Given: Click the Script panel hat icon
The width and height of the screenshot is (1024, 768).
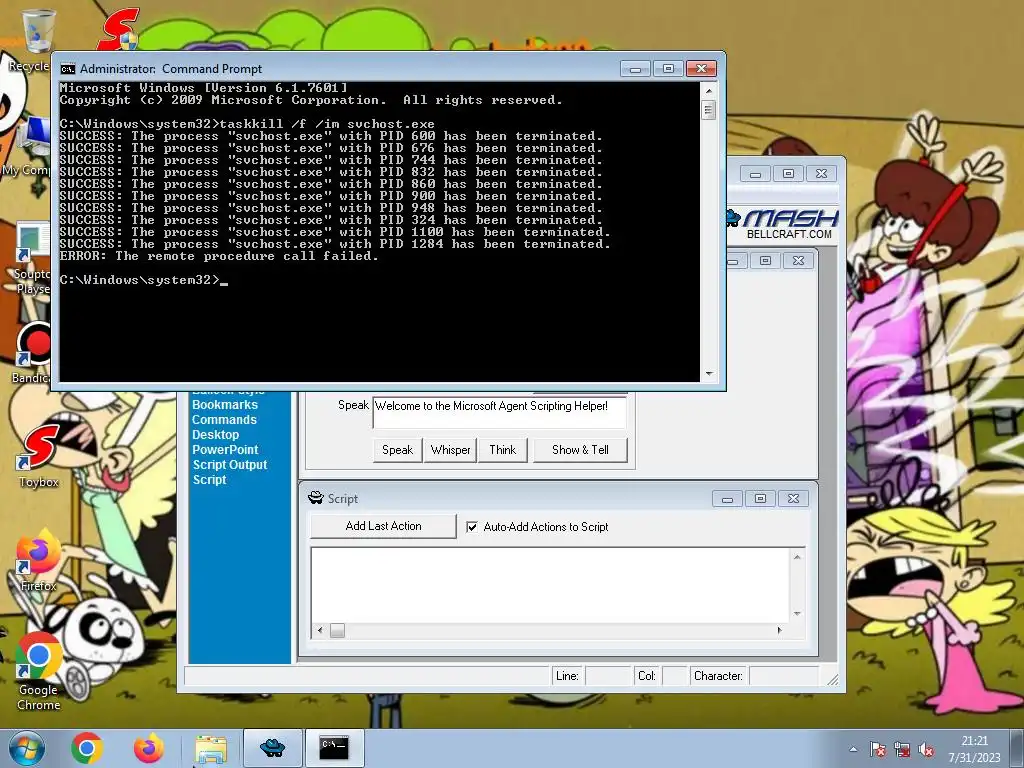Looking at the screenshot, I should pyautogui.click(x=315, y=498).
